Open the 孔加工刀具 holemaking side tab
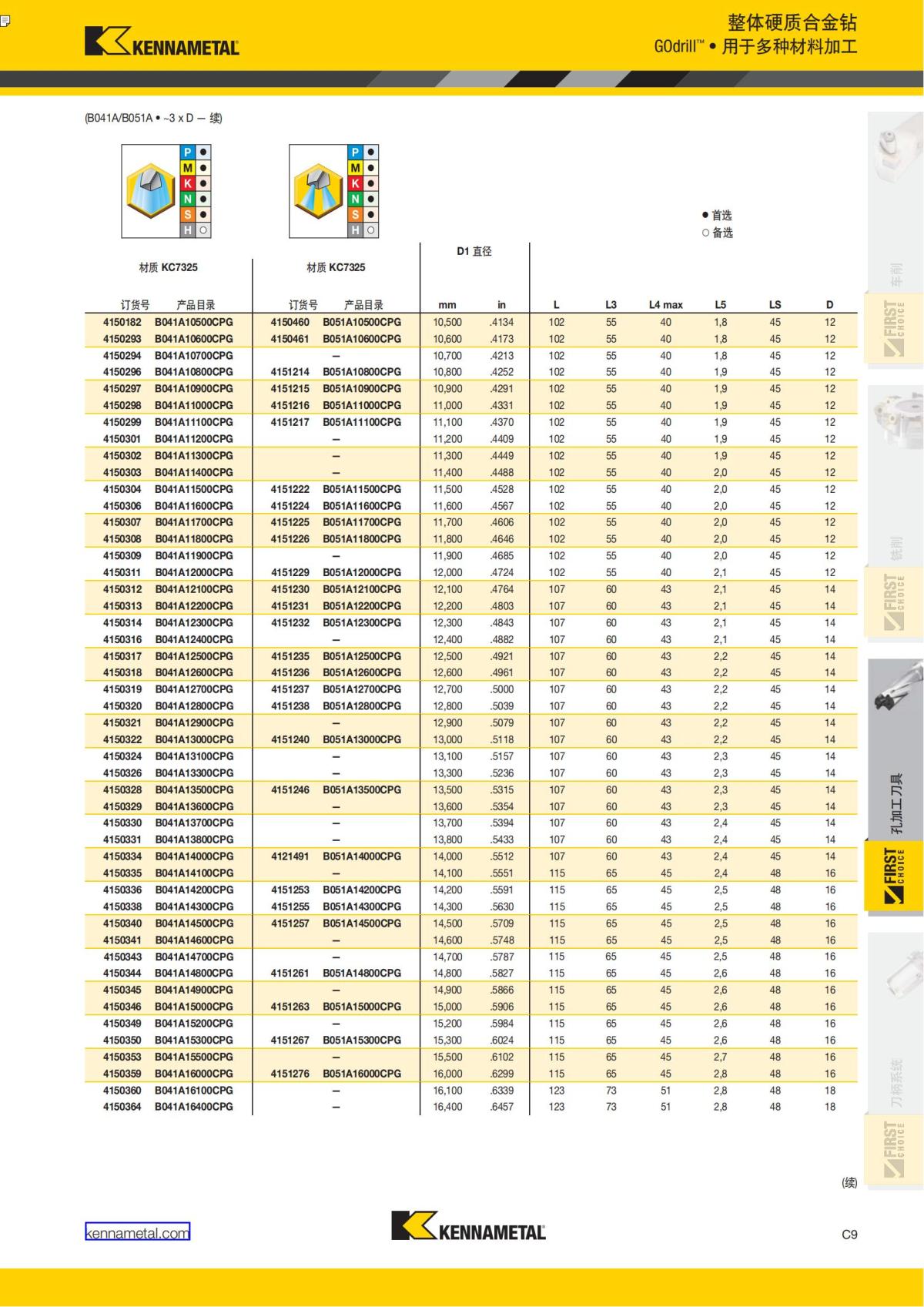This screenshot has width=924, height=1307. tap(896, 749)
